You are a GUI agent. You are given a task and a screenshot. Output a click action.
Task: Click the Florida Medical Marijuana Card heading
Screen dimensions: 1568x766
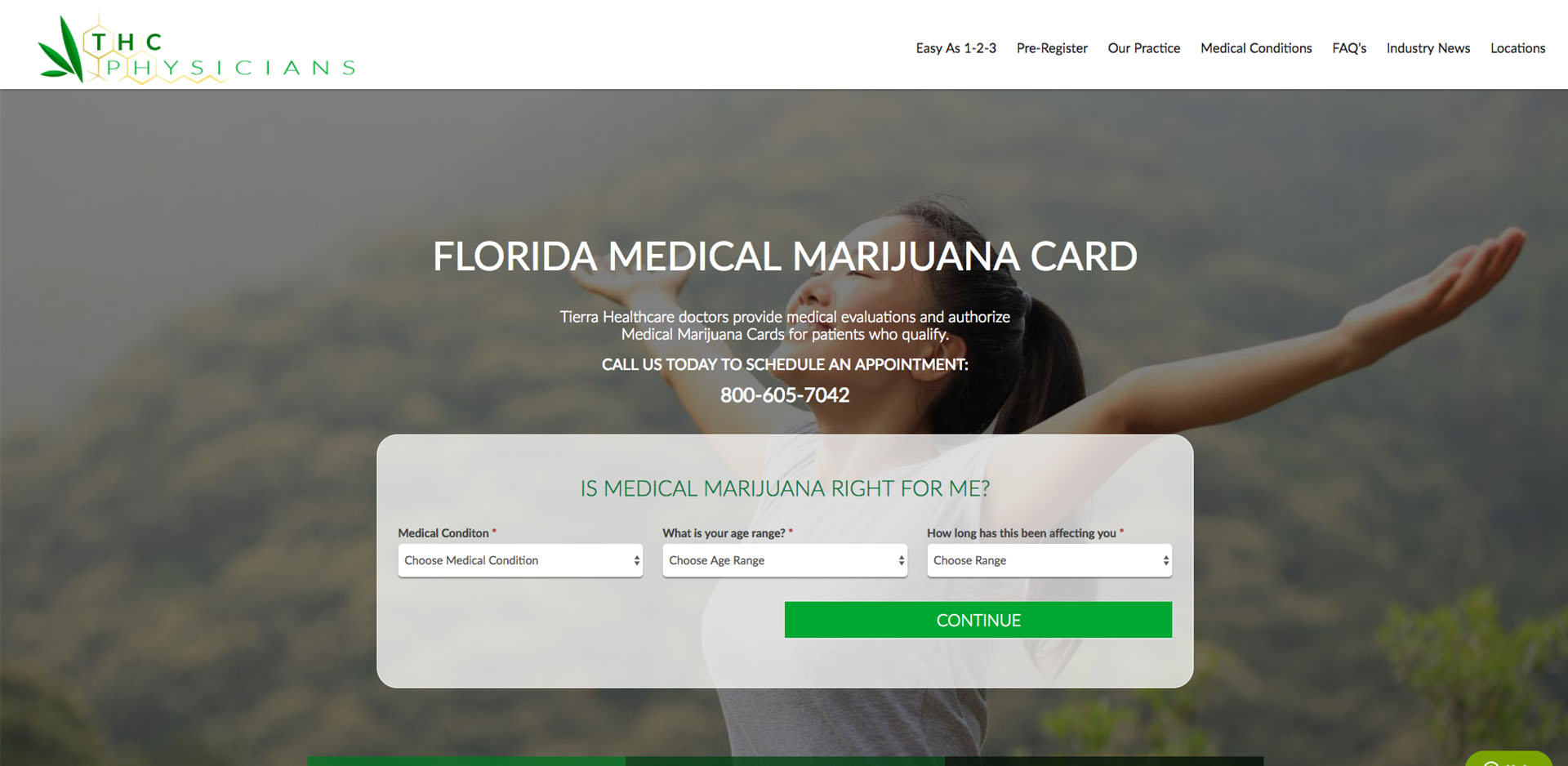785,256
